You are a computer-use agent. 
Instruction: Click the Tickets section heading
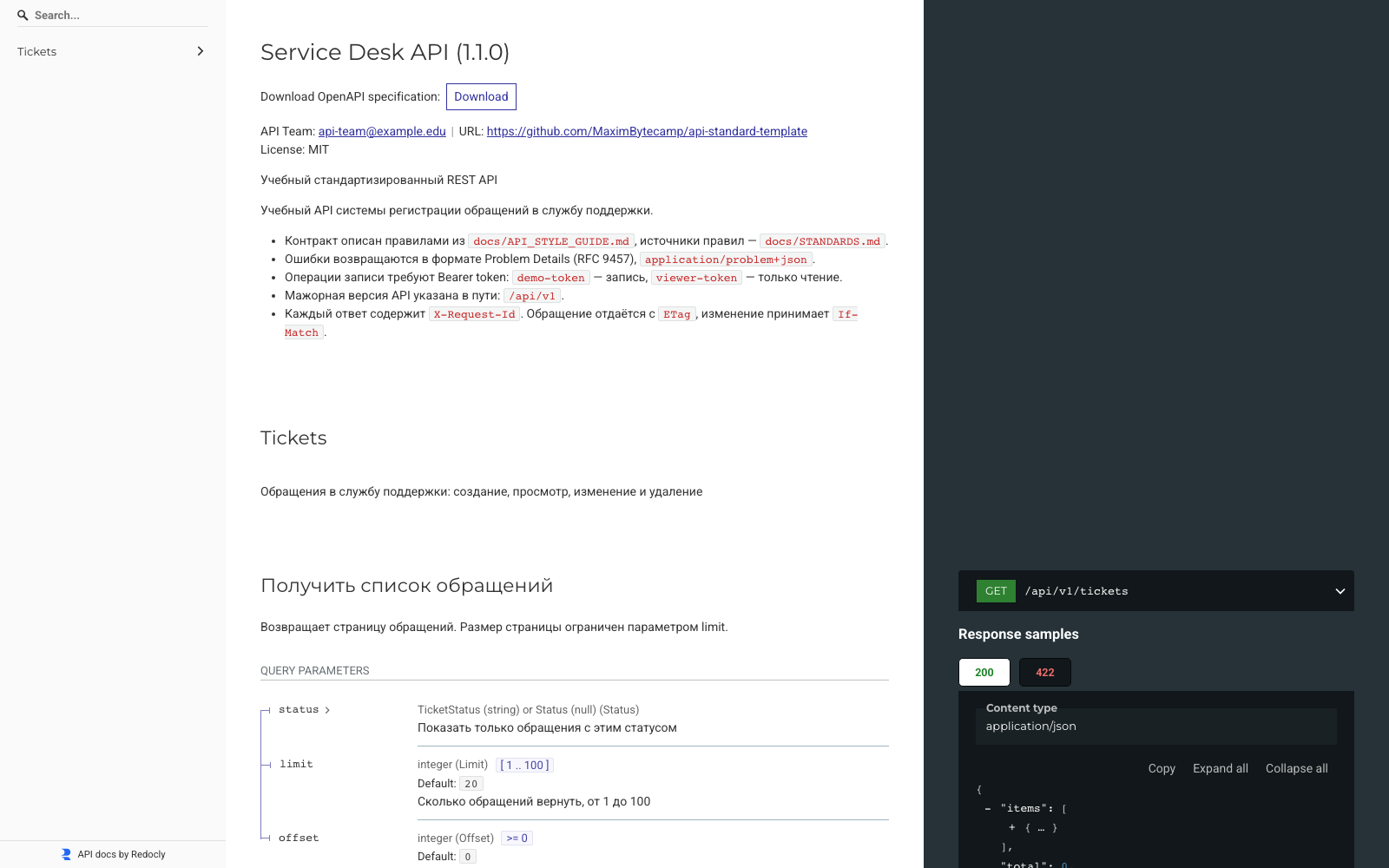(x=293, y=437)
